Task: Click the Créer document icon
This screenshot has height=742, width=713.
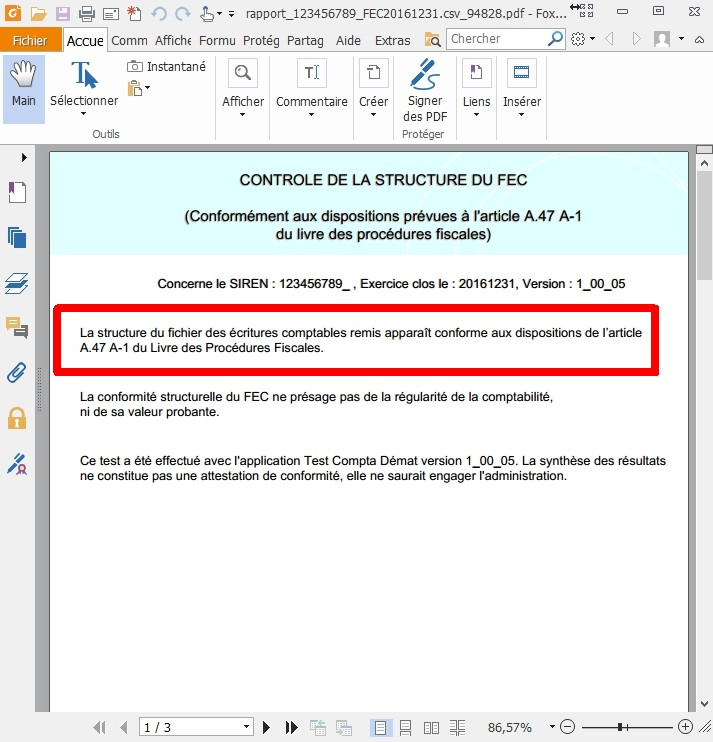Action: (374, 73)
